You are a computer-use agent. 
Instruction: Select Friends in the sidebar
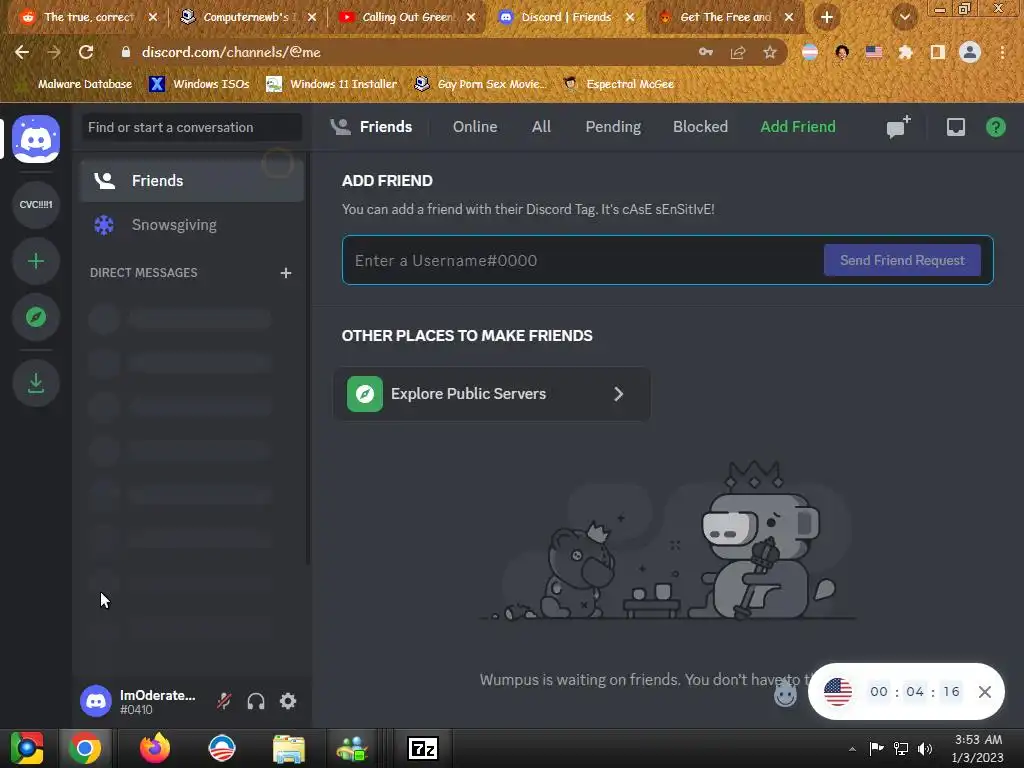(192, 181)
